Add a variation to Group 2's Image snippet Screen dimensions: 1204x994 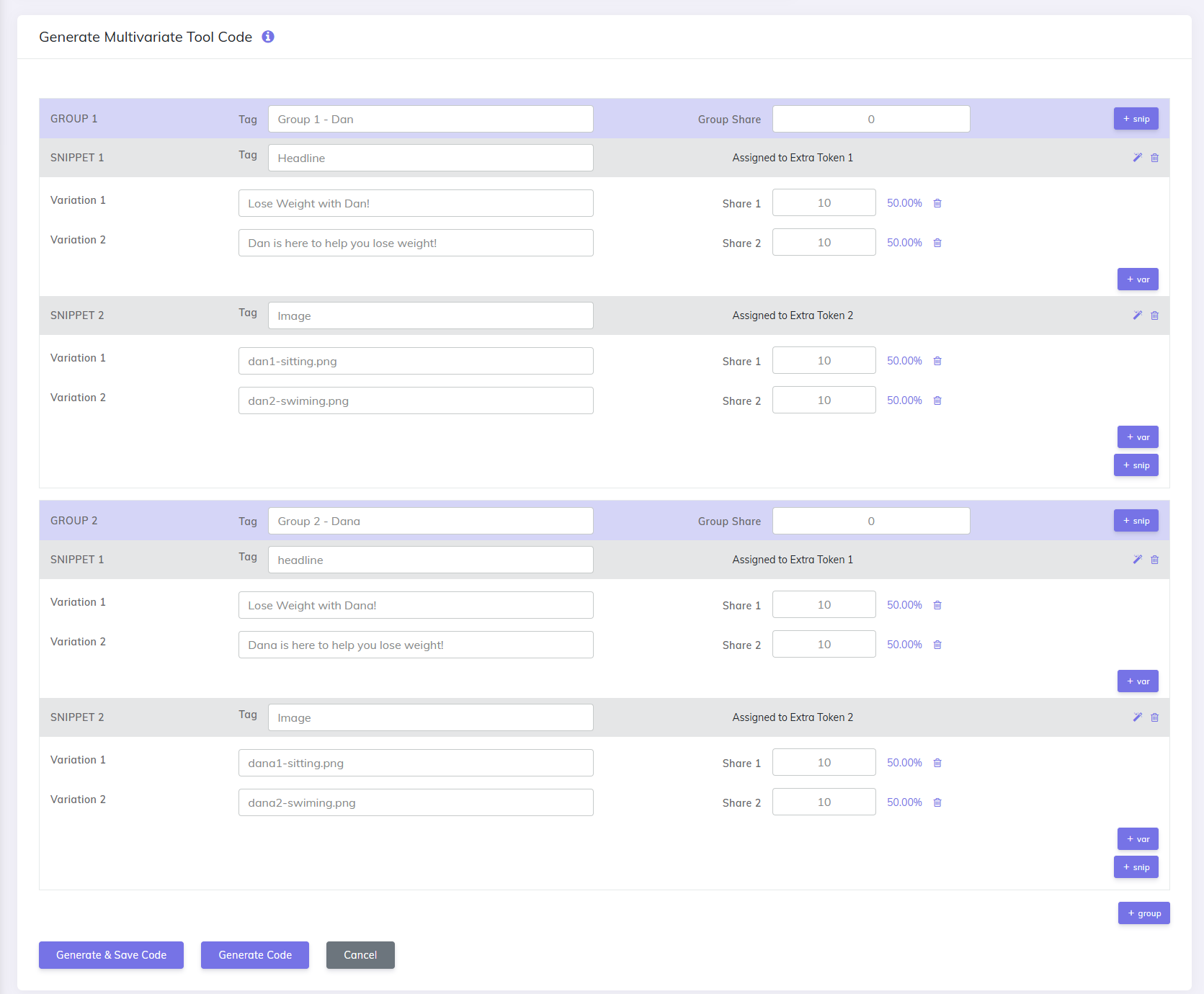pos(1138,838)
